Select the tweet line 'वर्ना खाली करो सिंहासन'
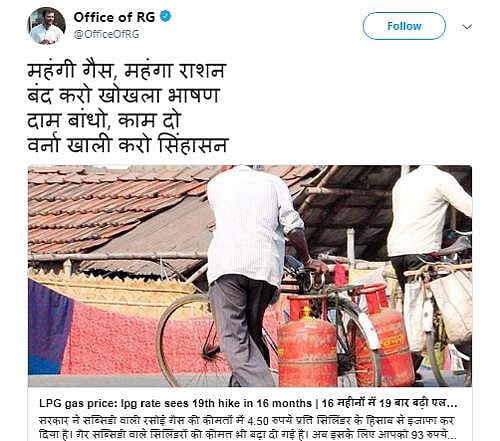Viewport: 500px width, 441px height. coord(128,145)
